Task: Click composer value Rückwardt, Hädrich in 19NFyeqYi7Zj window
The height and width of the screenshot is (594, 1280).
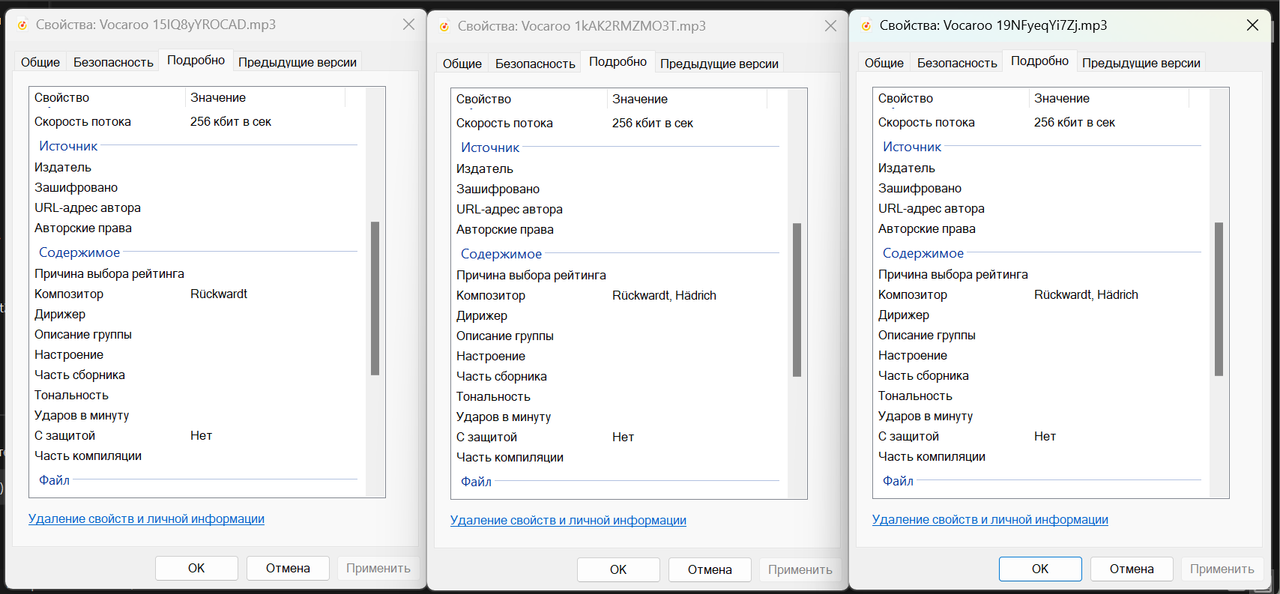Action: (1086, 295)
